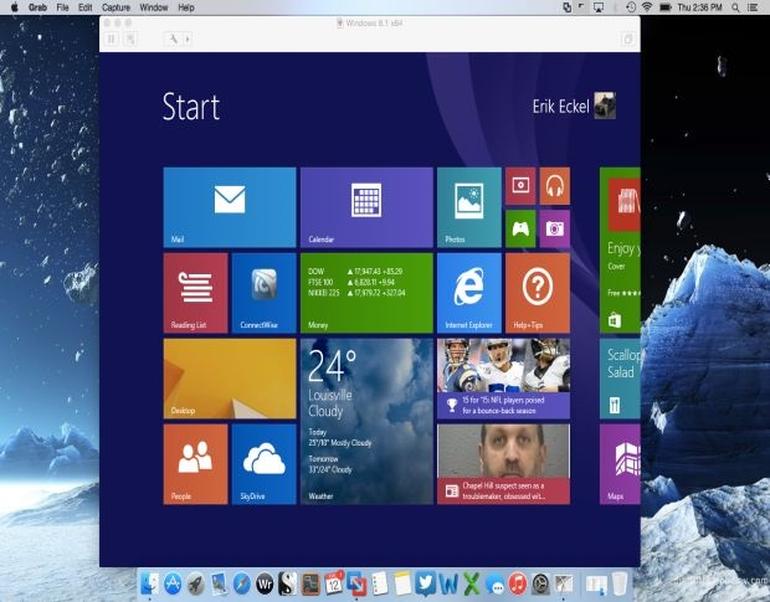
Task: Open the Reading List tile
Action: 195,293
